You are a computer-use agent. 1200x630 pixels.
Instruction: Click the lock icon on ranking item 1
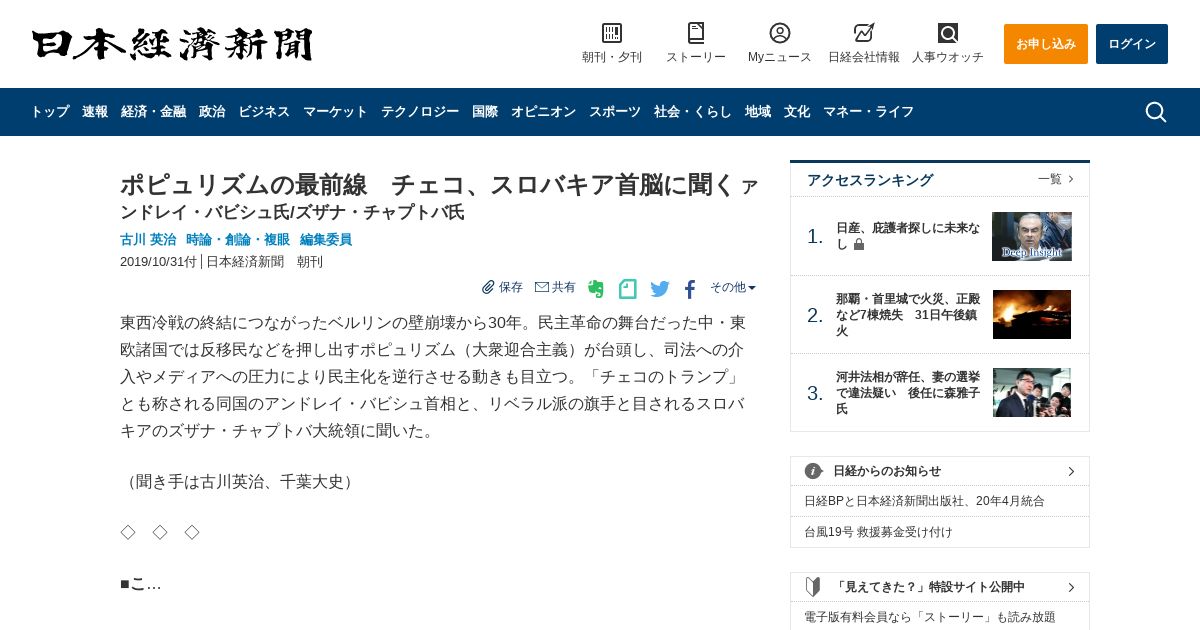859,244
